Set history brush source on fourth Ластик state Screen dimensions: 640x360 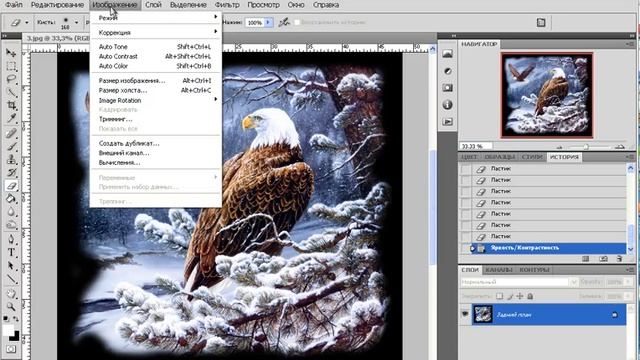tap(466, 202)
